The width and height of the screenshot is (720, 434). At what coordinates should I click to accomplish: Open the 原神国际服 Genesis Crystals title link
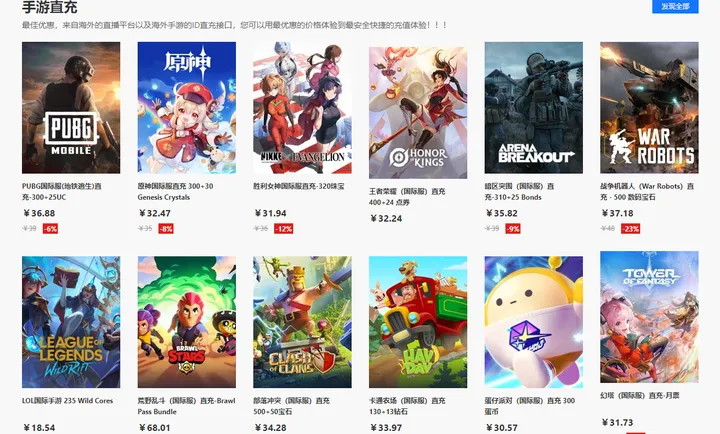[x=175, y=192]
